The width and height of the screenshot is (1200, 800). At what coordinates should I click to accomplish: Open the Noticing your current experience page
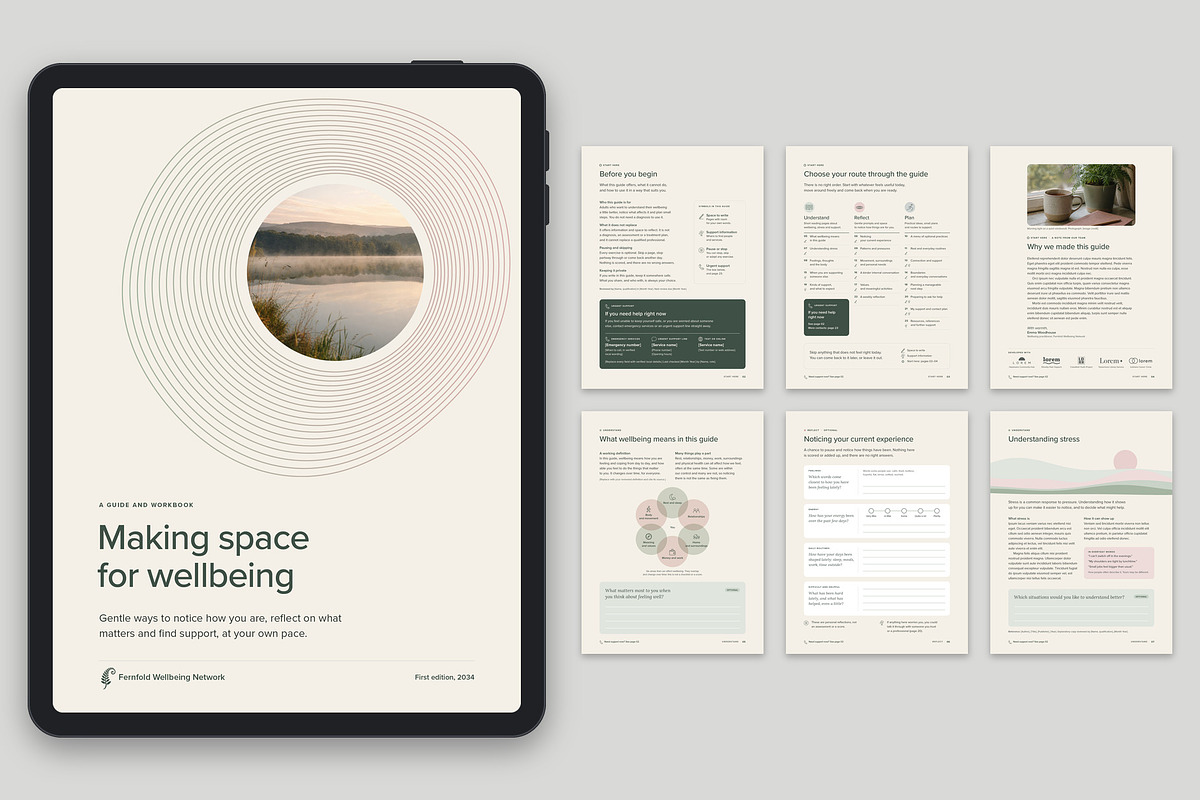tap(877, 532)
